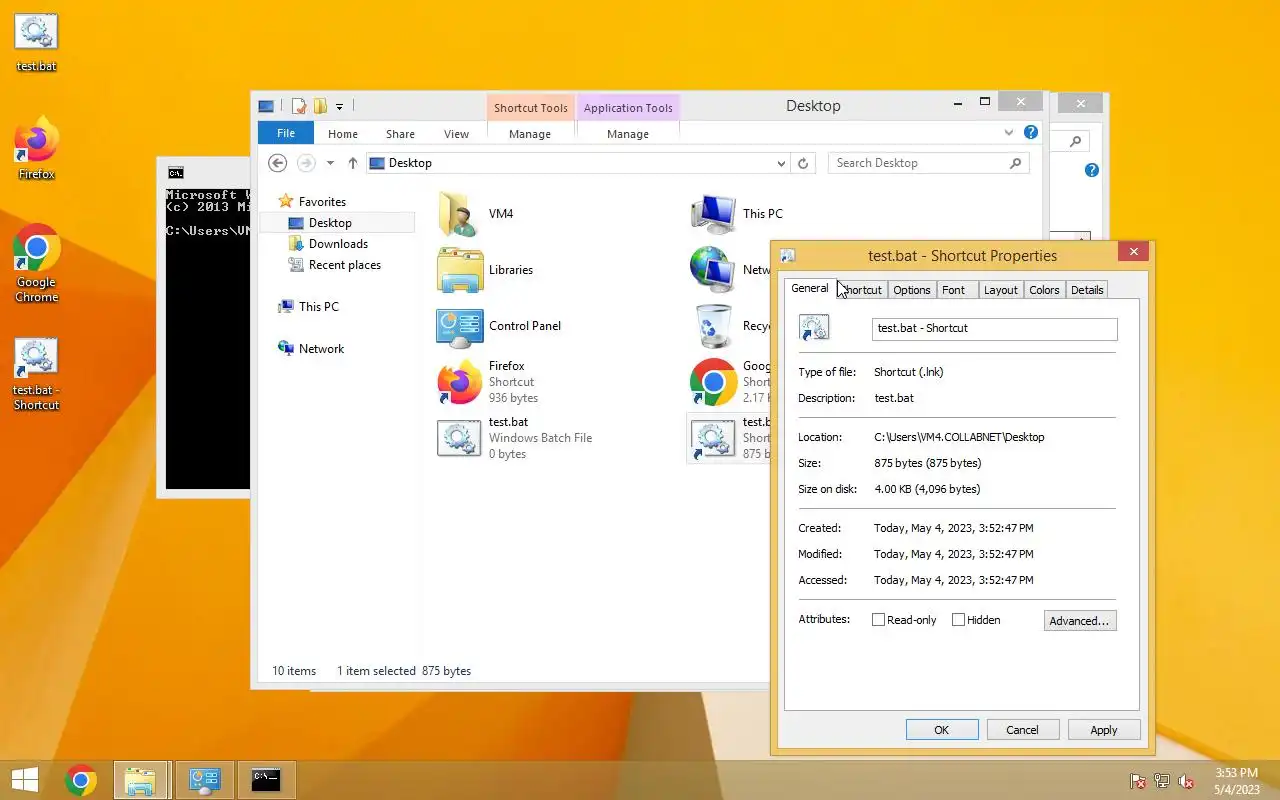The width and height of the screenshot is (1280, 800).
Task: Switch to Home ribbon tab
Action: tap(343, 133)
